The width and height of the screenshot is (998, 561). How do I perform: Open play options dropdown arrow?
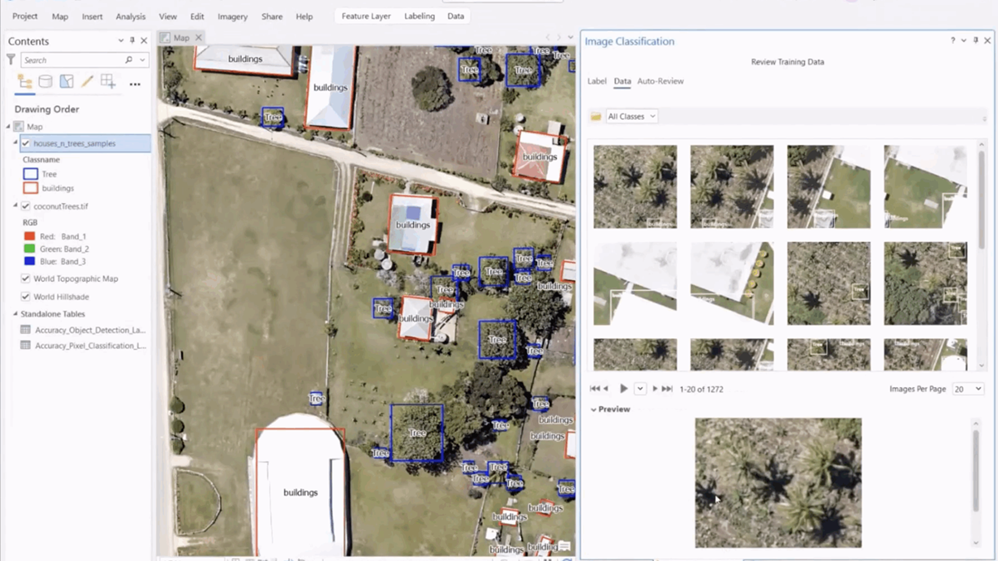click(x=640, y=388)
